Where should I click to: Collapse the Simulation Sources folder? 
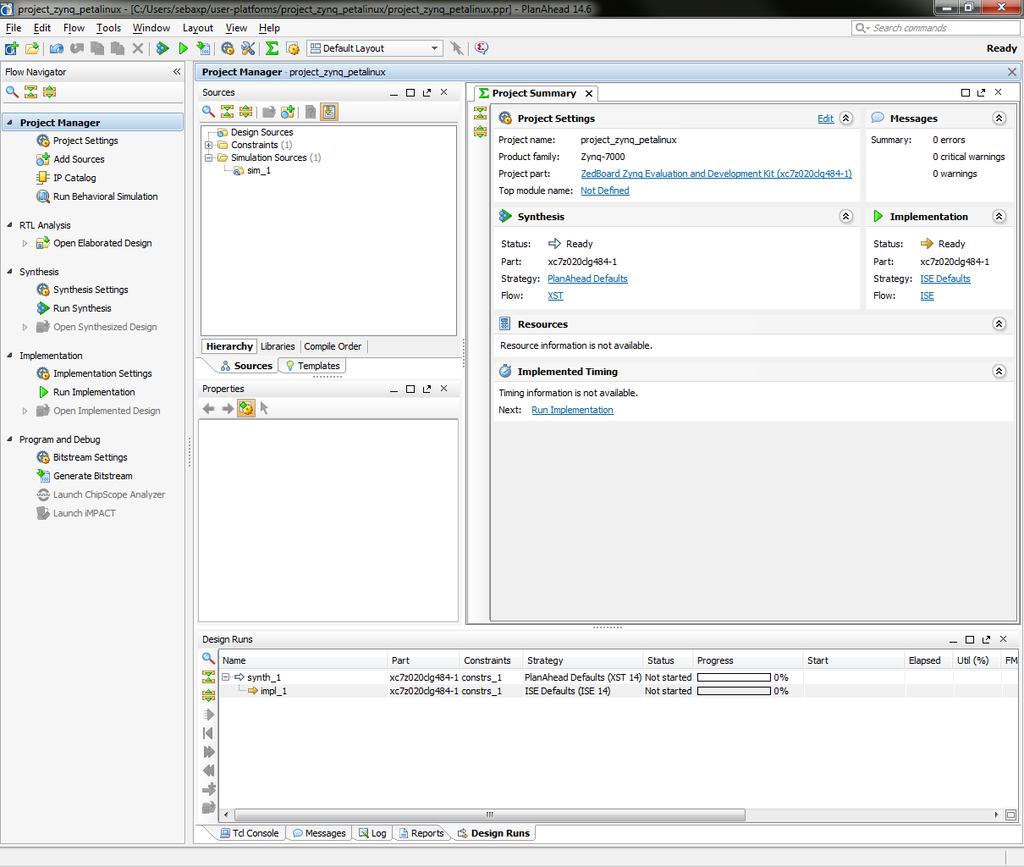click(x=208, y=157)
